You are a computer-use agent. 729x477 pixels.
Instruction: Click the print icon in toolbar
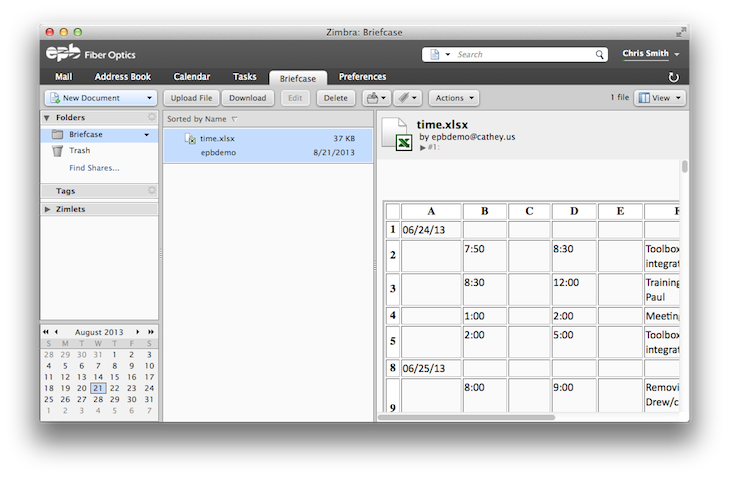click(372, 98)
